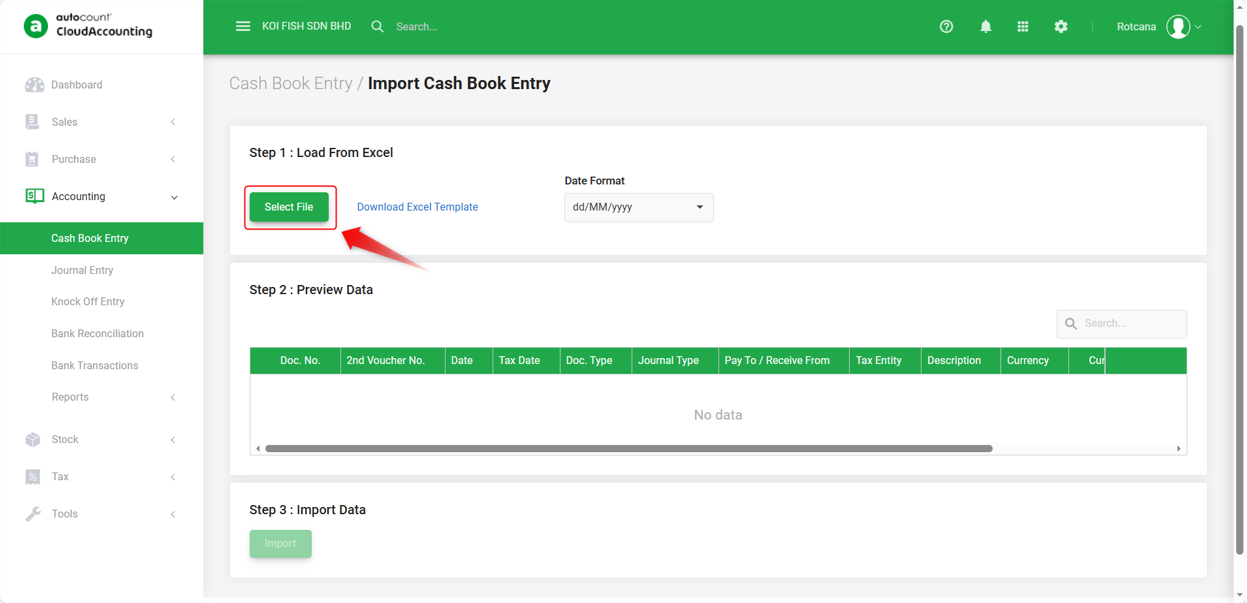The width and height of the screenshot is (1247, 603).
Task: Click the Select File button
Action: (x=289, y=207)
